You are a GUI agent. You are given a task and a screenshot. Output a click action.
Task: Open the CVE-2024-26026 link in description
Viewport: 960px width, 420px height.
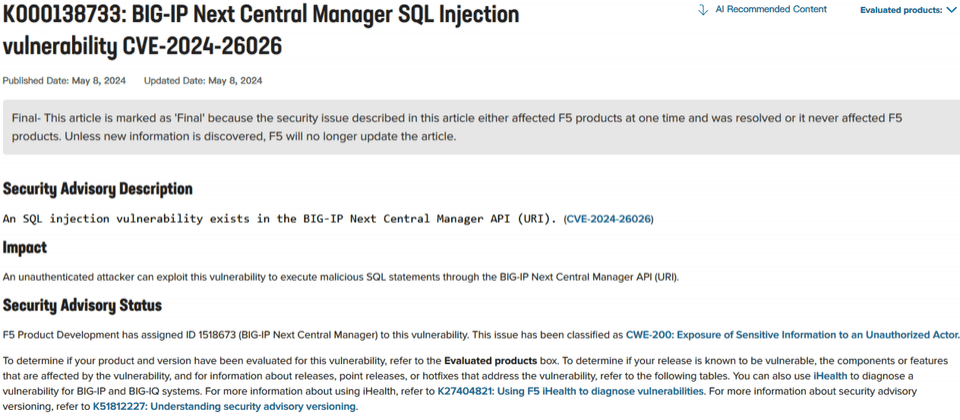(x=609, y=219)
